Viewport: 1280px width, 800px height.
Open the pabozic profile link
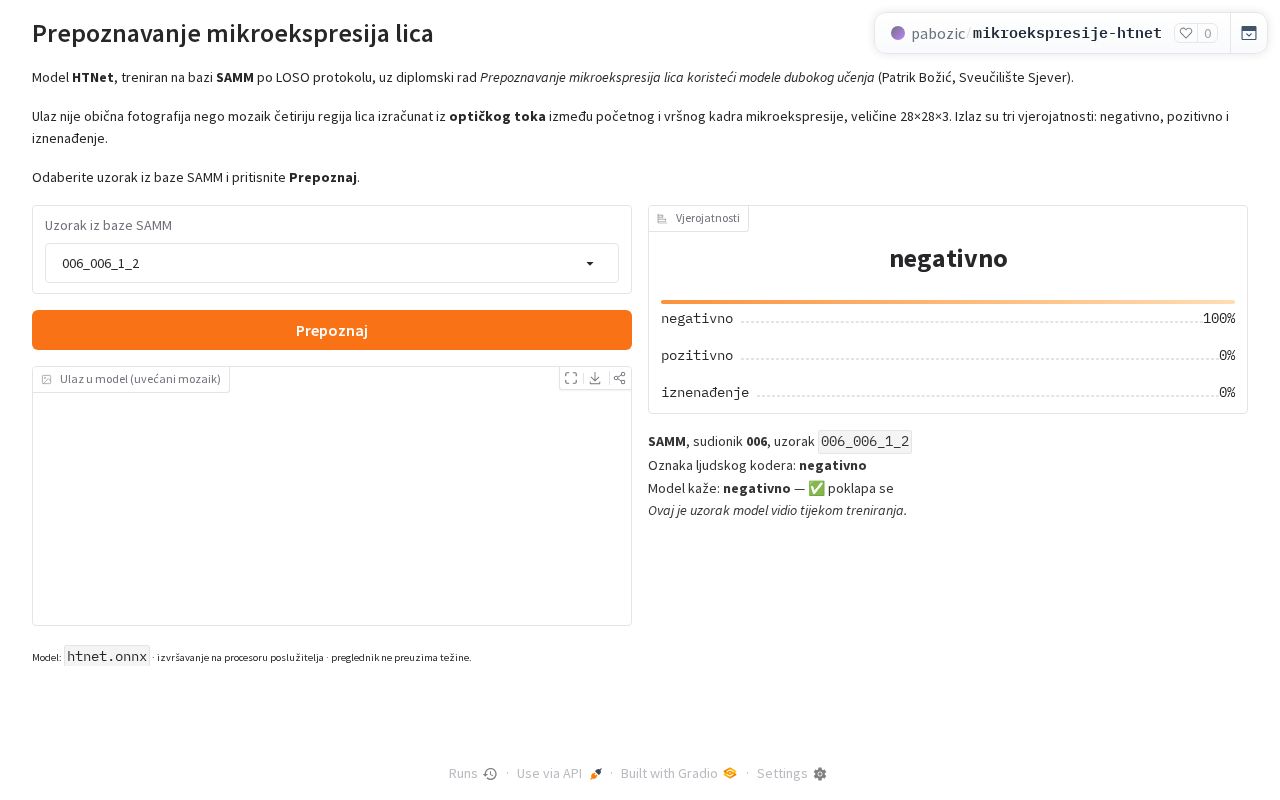pos(937,33)
